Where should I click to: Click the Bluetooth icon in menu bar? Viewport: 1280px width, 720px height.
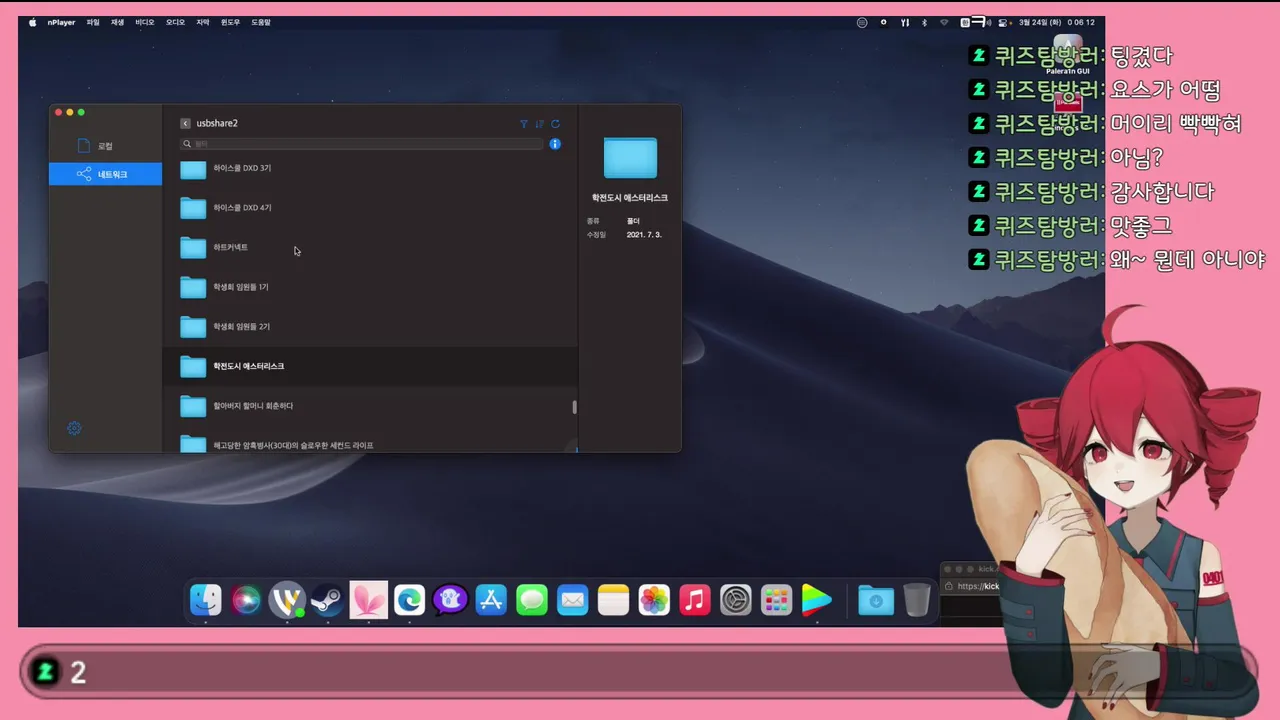coord(924,22)
